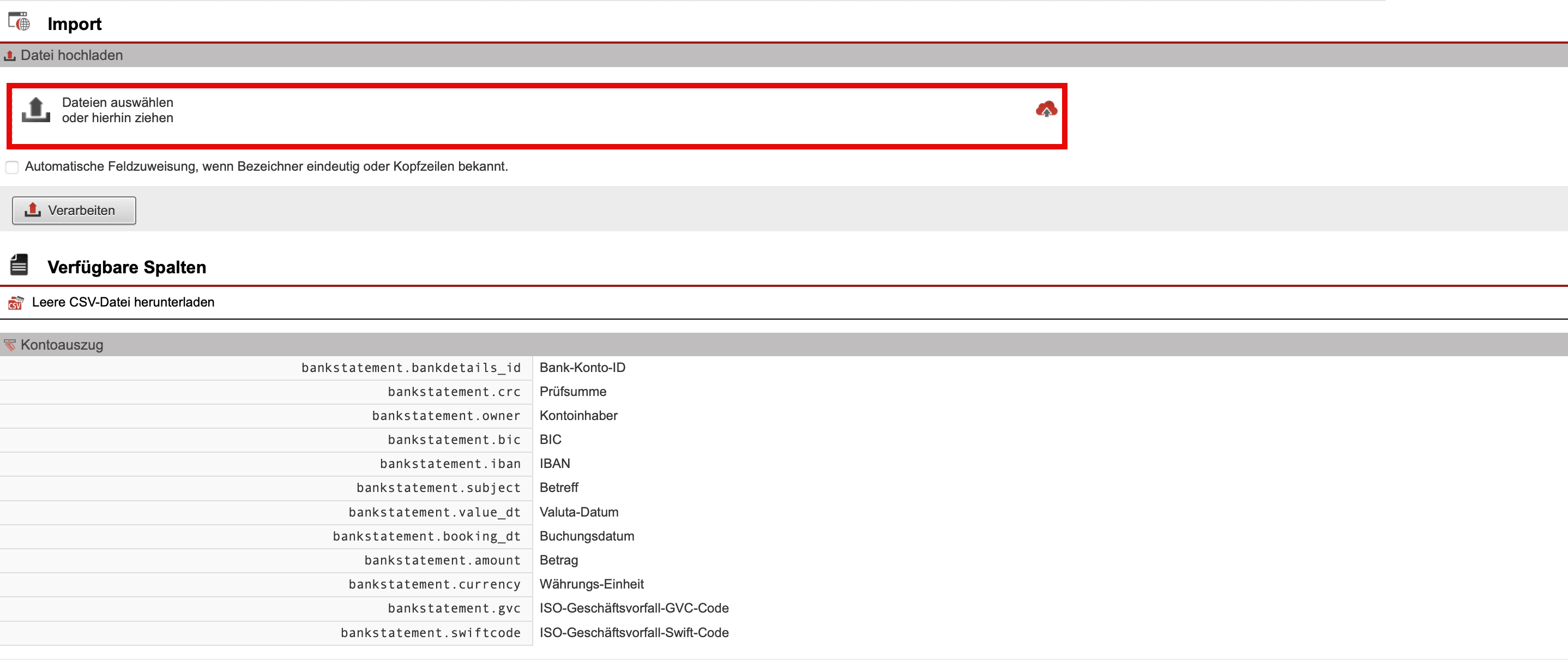1568x660 pixels.
Task: Click the black upload tray icon
Action: (x=36, y=110)
